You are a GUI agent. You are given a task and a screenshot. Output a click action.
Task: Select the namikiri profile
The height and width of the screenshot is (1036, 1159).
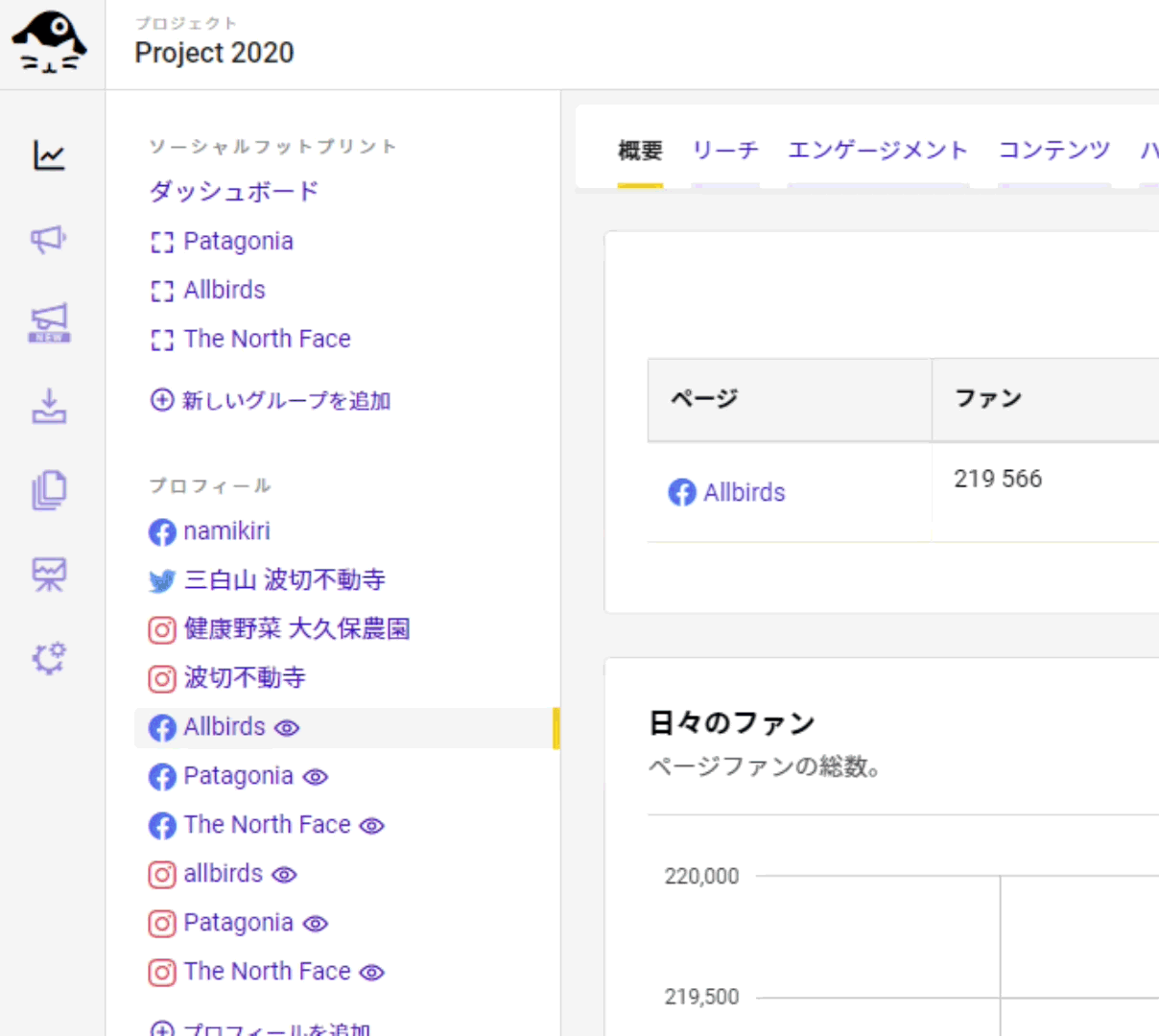[x=227, y=531]
